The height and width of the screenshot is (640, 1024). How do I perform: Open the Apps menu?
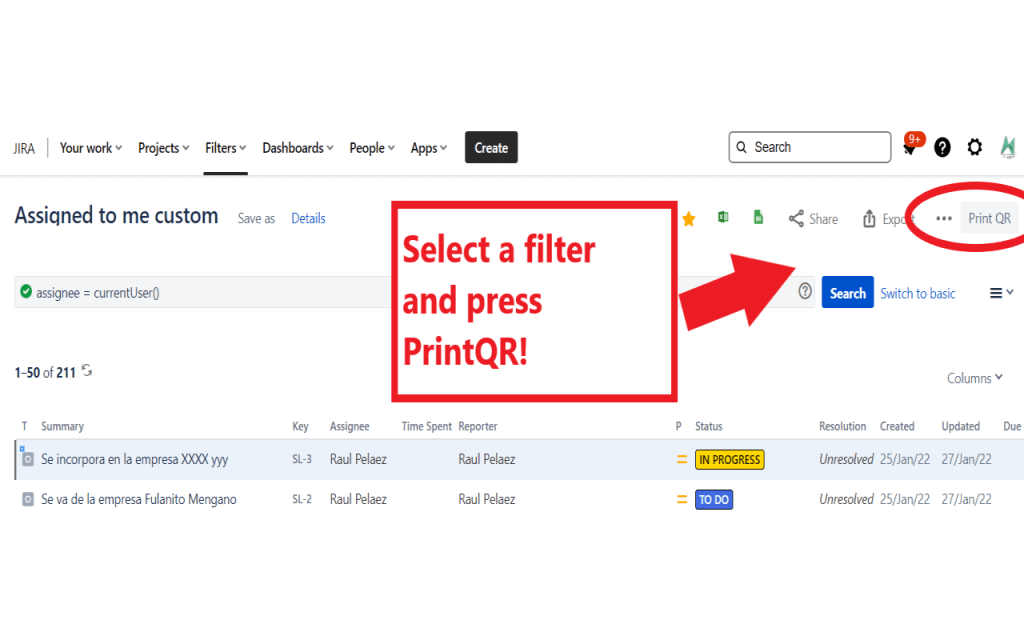[x=428, y=148]
